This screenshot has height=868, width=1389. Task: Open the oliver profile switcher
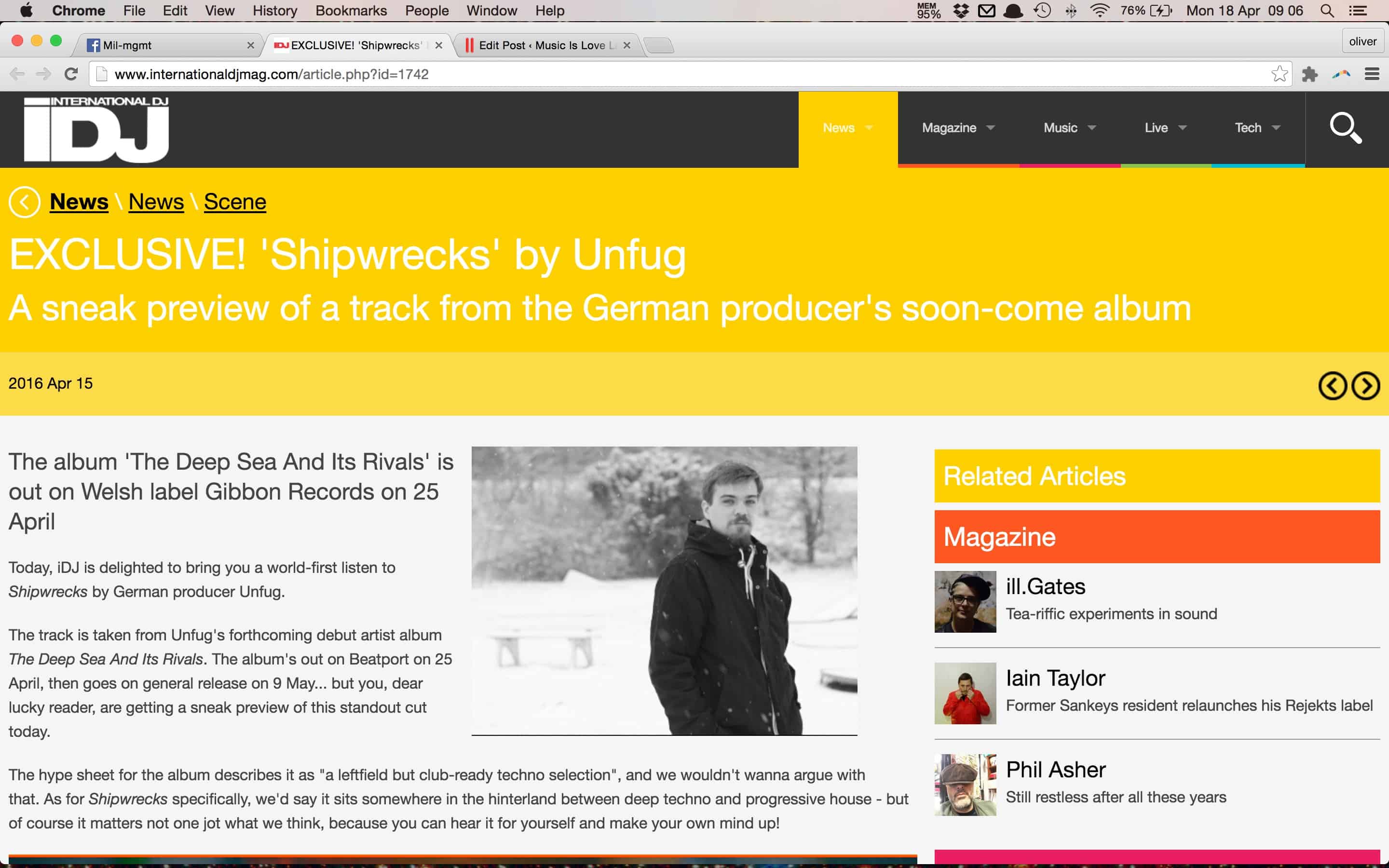pyautogui.click(x=1362, y=41)
